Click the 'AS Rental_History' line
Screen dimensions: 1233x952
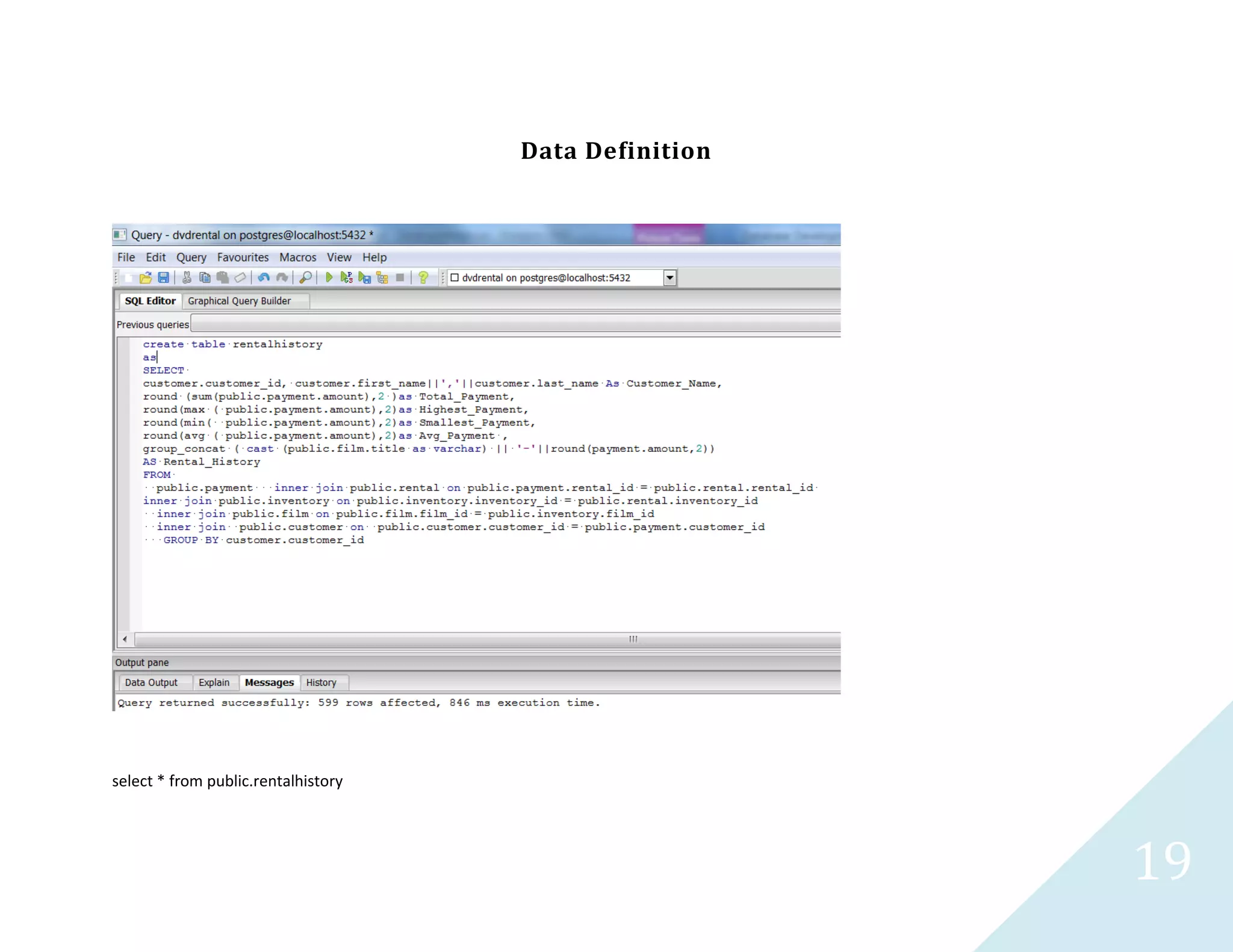pyautogui.click(x=202, y=462)
